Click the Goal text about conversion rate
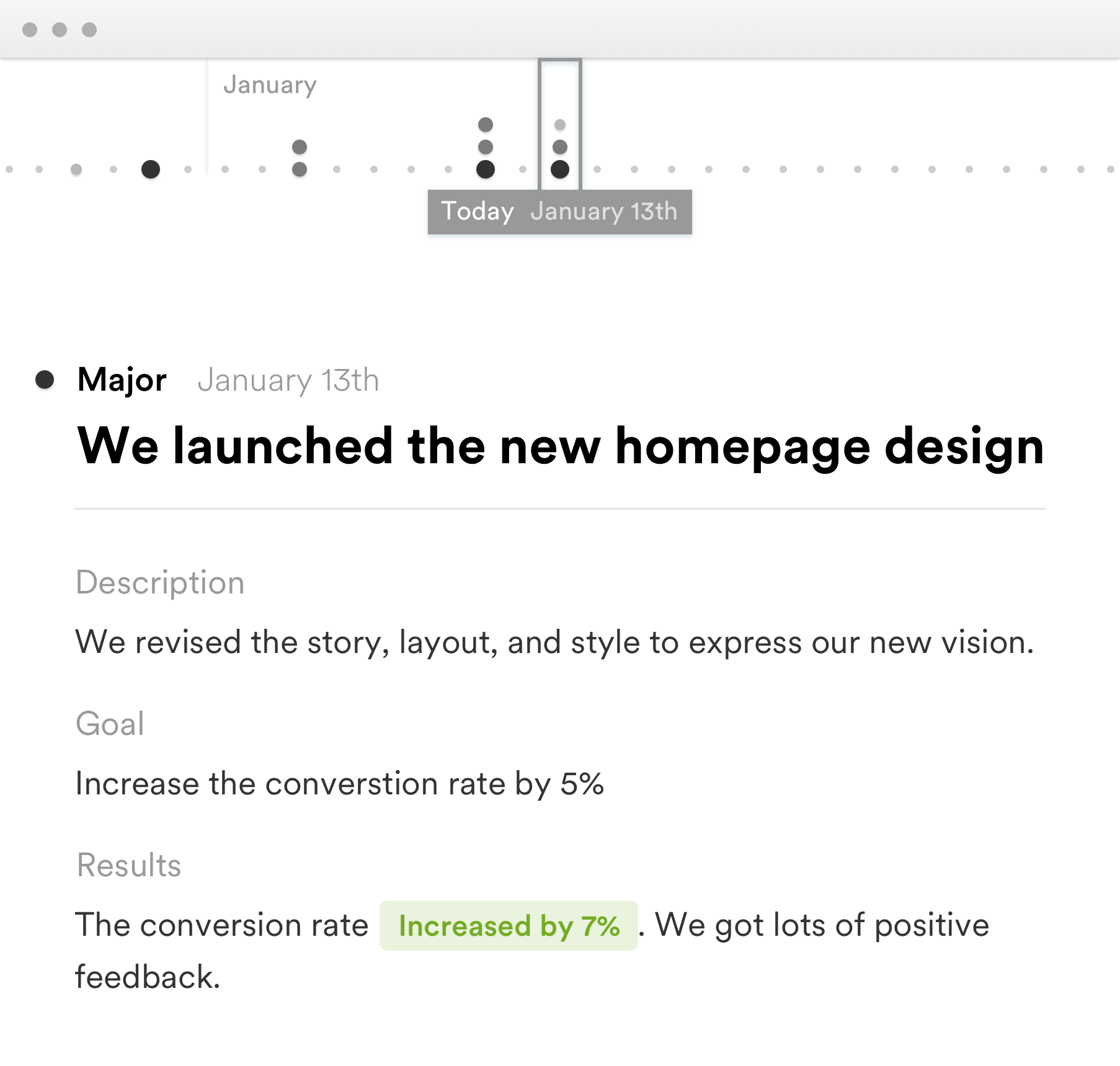 point(339,784)
